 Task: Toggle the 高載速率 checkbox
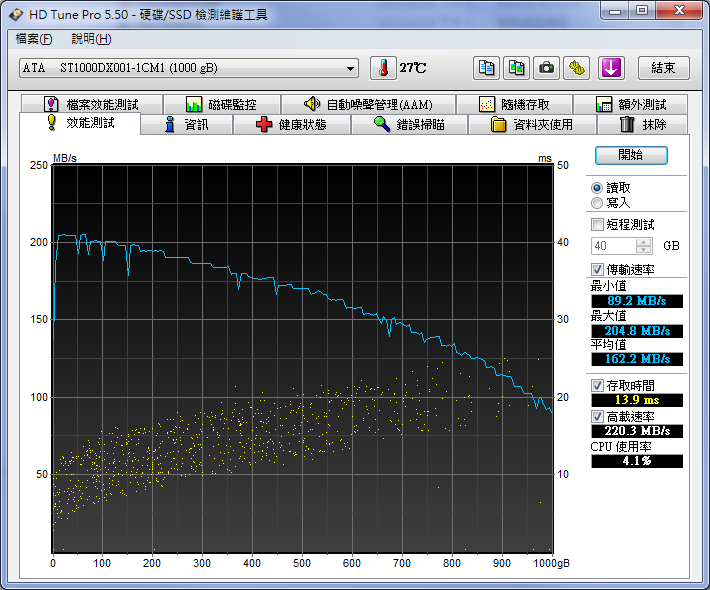coord(597,416)
